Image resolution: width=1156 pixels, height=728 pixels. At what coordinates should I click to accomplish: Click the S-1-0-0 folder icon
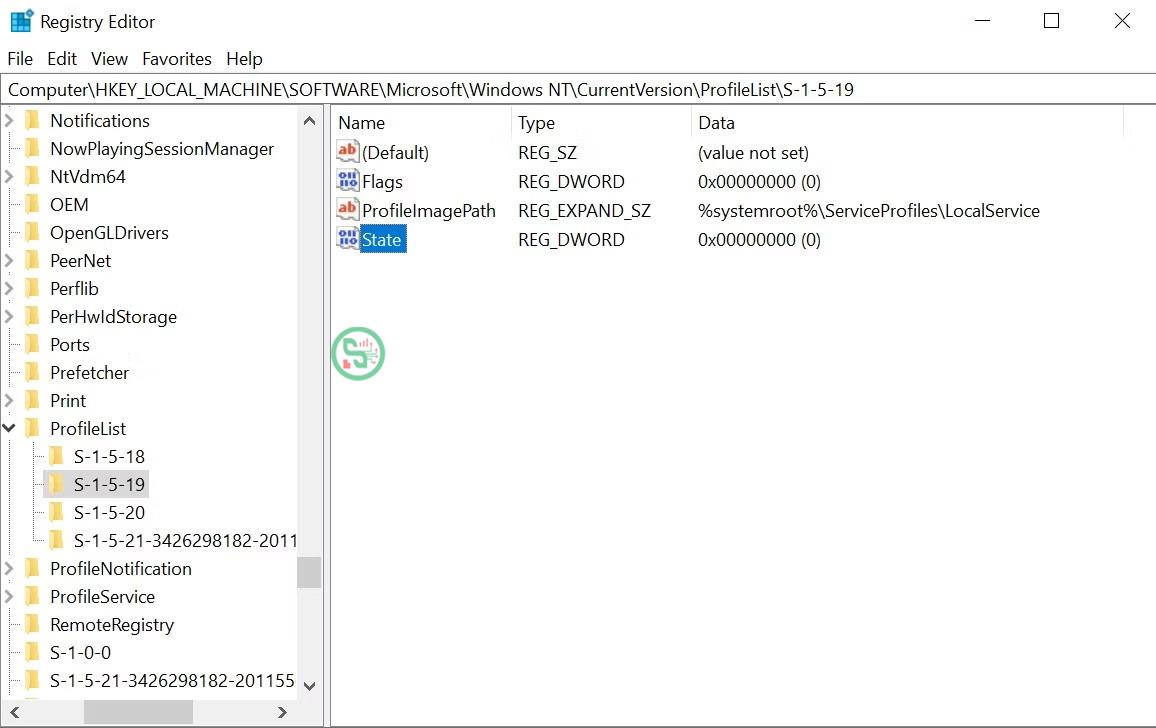coord(32,653)
